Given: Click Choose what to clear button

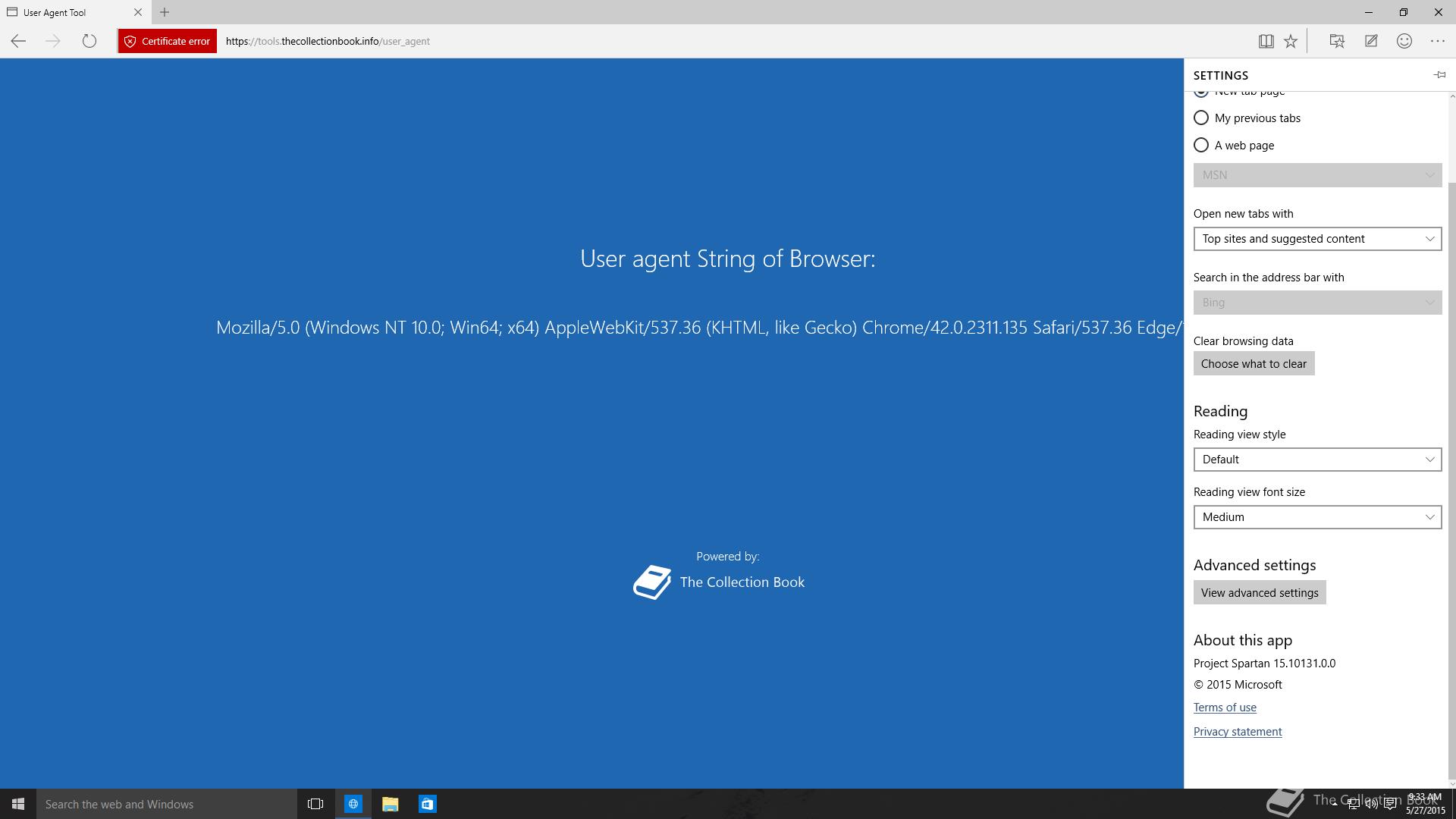Looking at the screenshot, I should (1254, 363).
